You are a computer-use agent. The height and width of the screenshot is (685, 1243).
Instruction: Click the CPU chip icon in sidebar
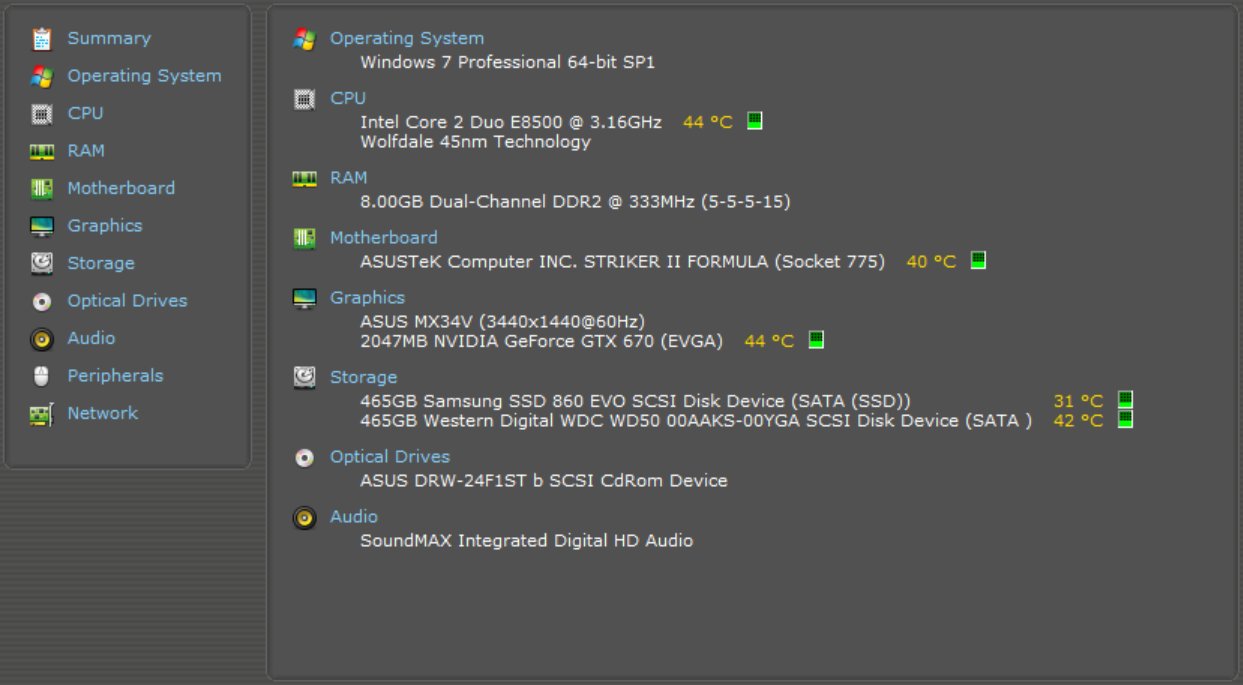coord(41,114)
